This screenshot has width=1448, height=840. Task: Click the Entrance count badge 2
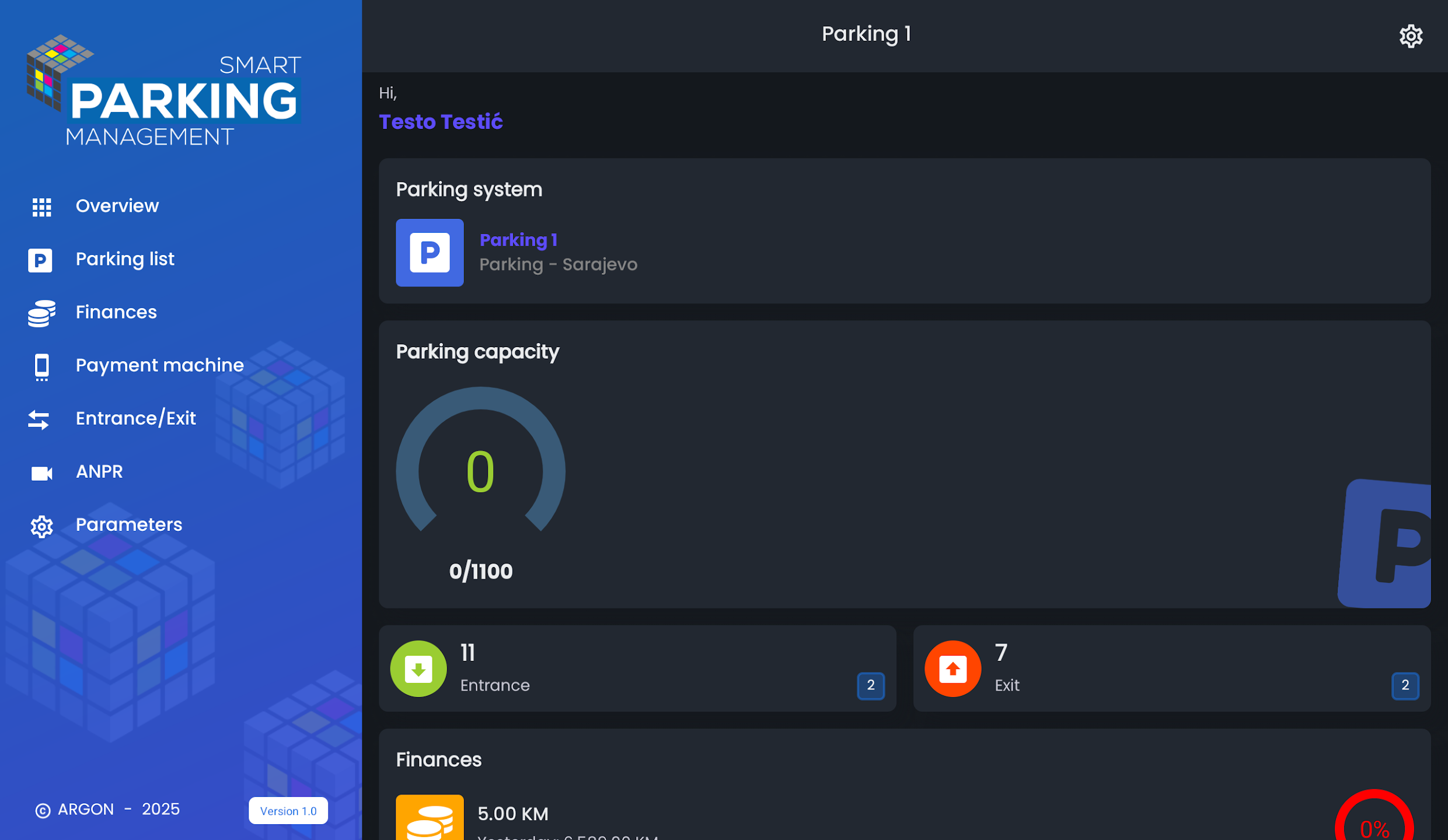871,685
